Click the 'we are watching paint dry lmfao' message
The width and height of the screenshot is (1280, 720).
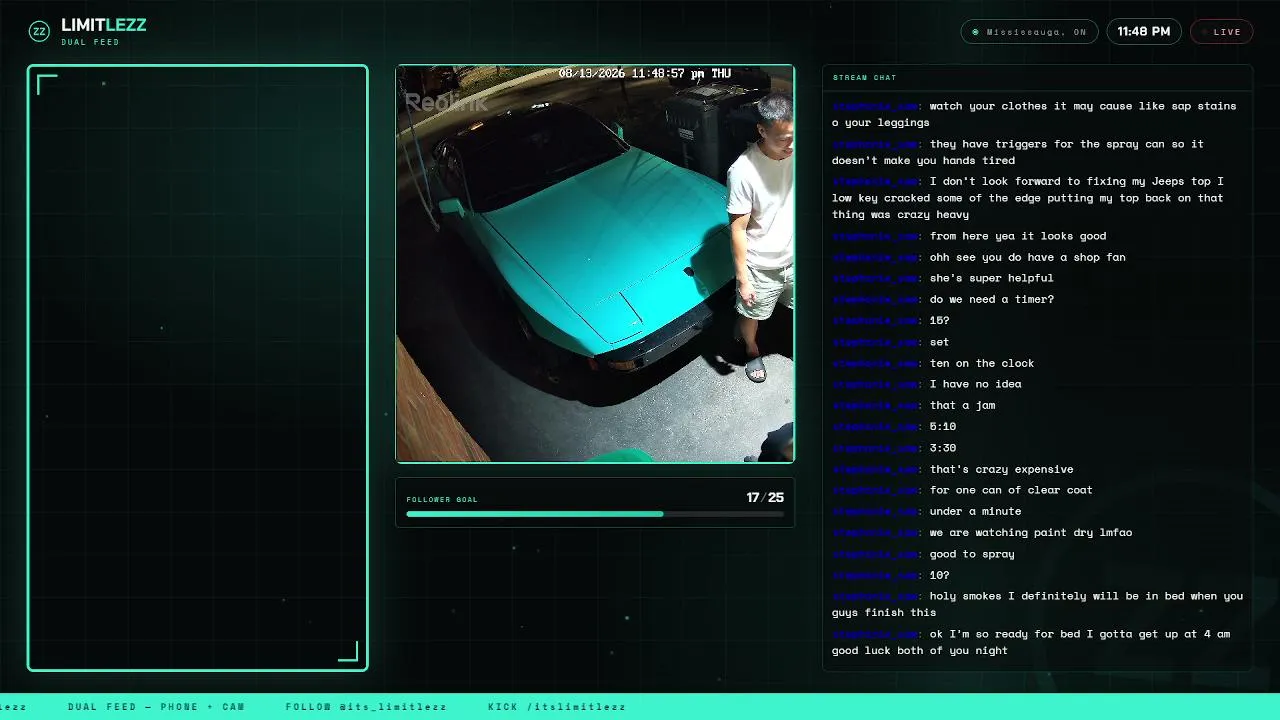1037,532
